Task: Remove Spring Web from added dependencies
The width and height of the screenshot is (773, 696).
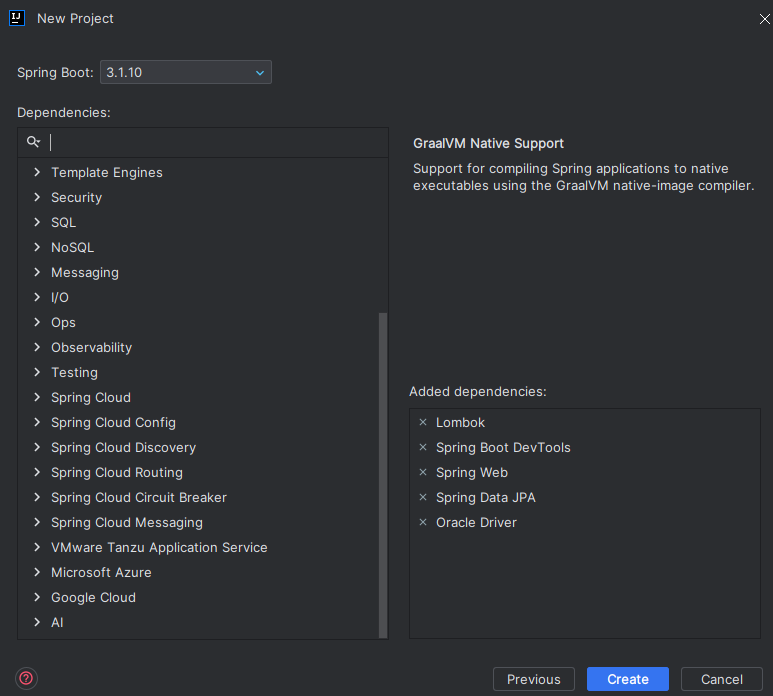Action: pos(422,472)
